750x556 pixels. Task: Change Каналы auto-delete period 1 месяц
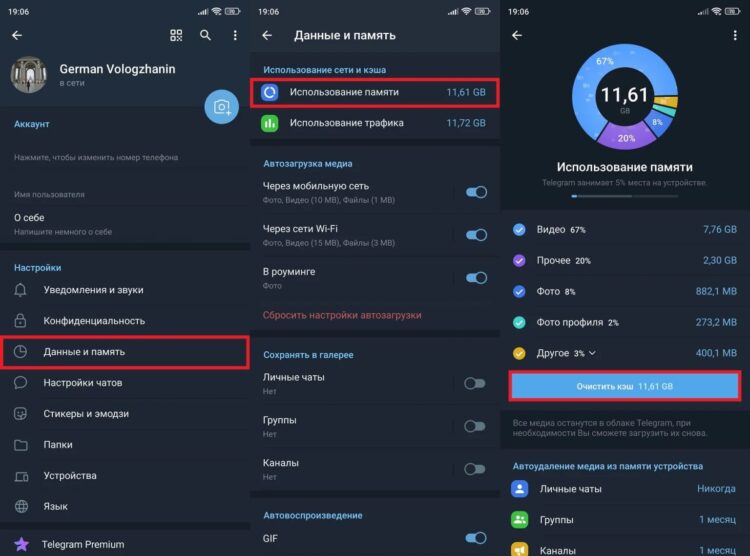pos(717,550)
